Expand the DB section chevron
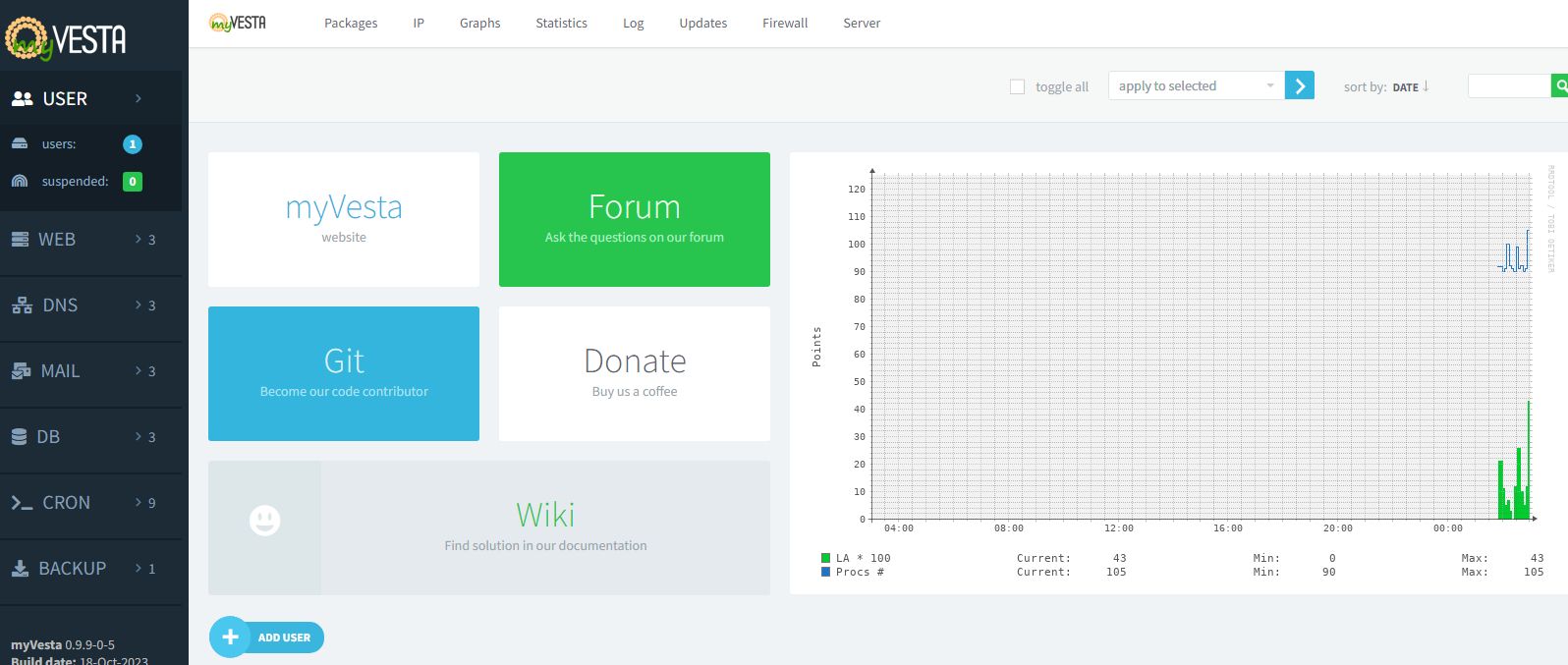Viewport: 1568px width, 665px height. point(139,436)
